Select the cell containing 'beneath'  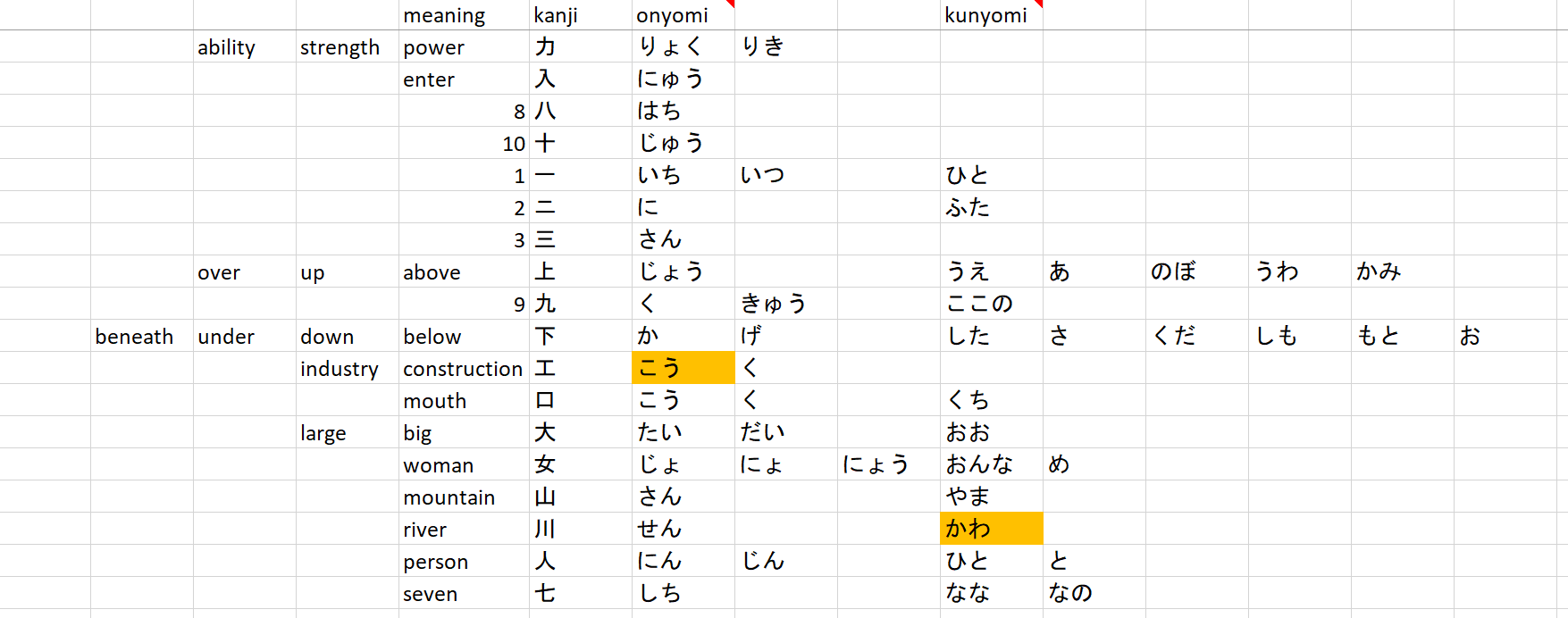[x=141, y=336]
